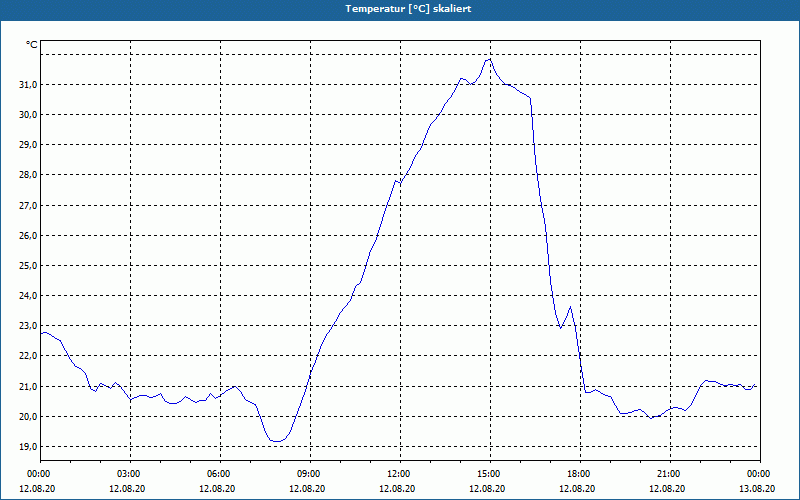Click the 25,0 y-axis label
800x500 pixels.
coord(28,266)
